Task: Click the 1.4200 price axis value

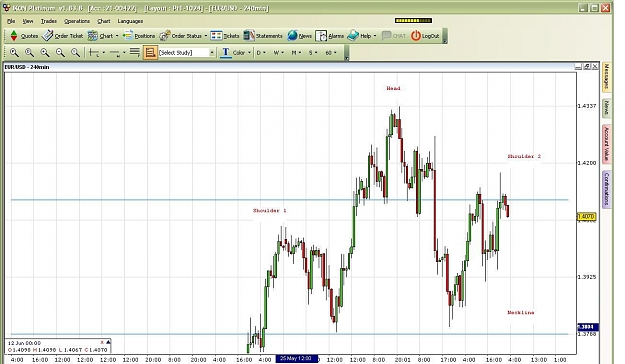Action: point(587,163)
